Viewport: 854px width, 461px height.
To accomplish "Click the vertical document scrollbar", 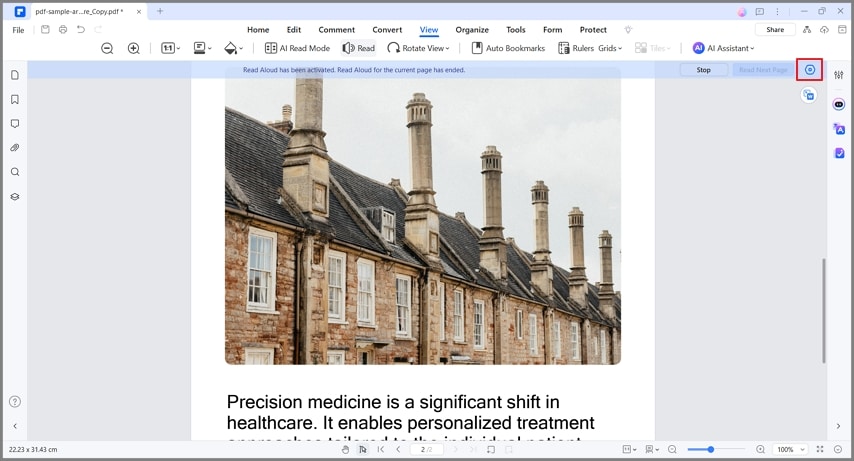I will coord(824,311).
